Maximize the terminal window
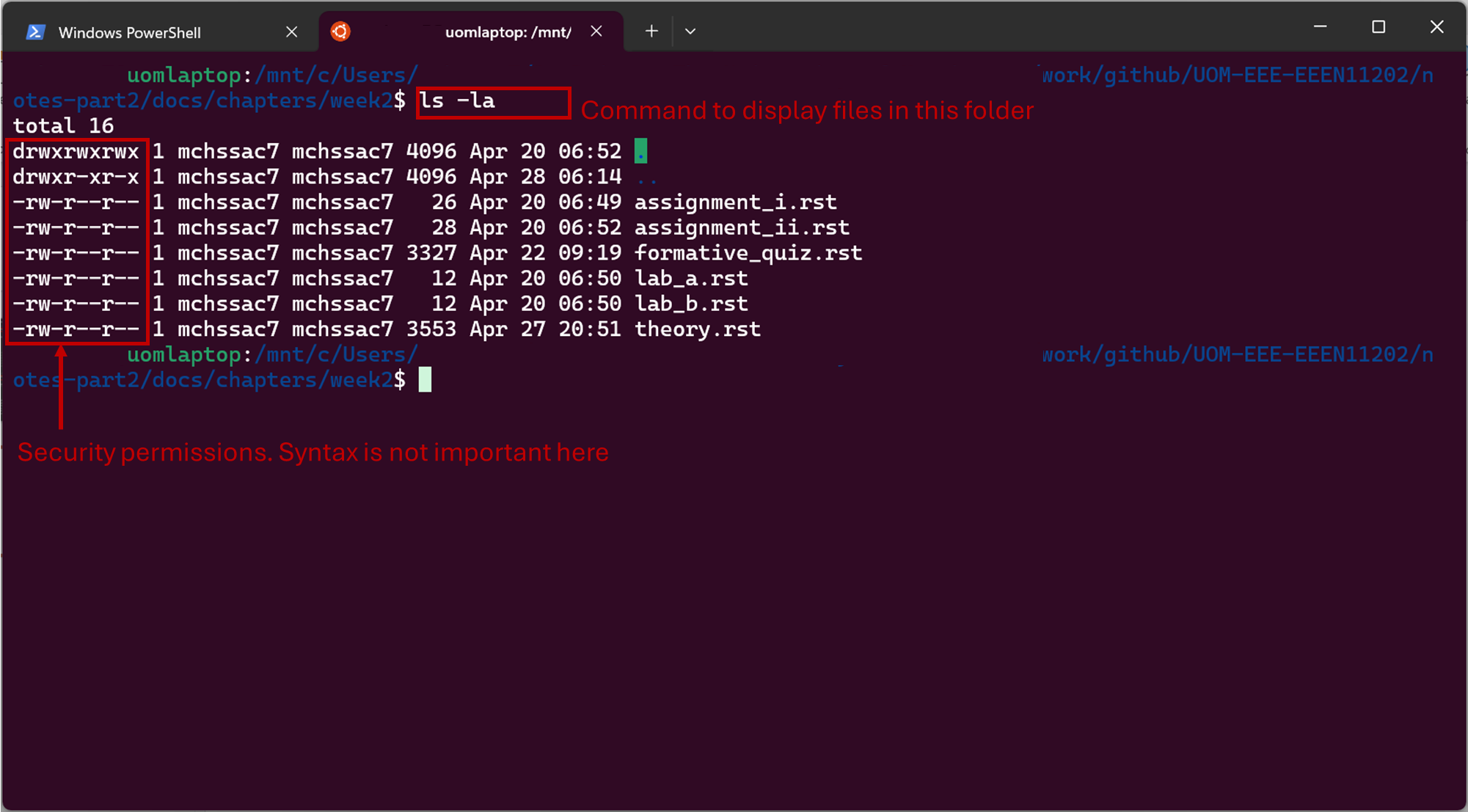 coord(1378,27)
